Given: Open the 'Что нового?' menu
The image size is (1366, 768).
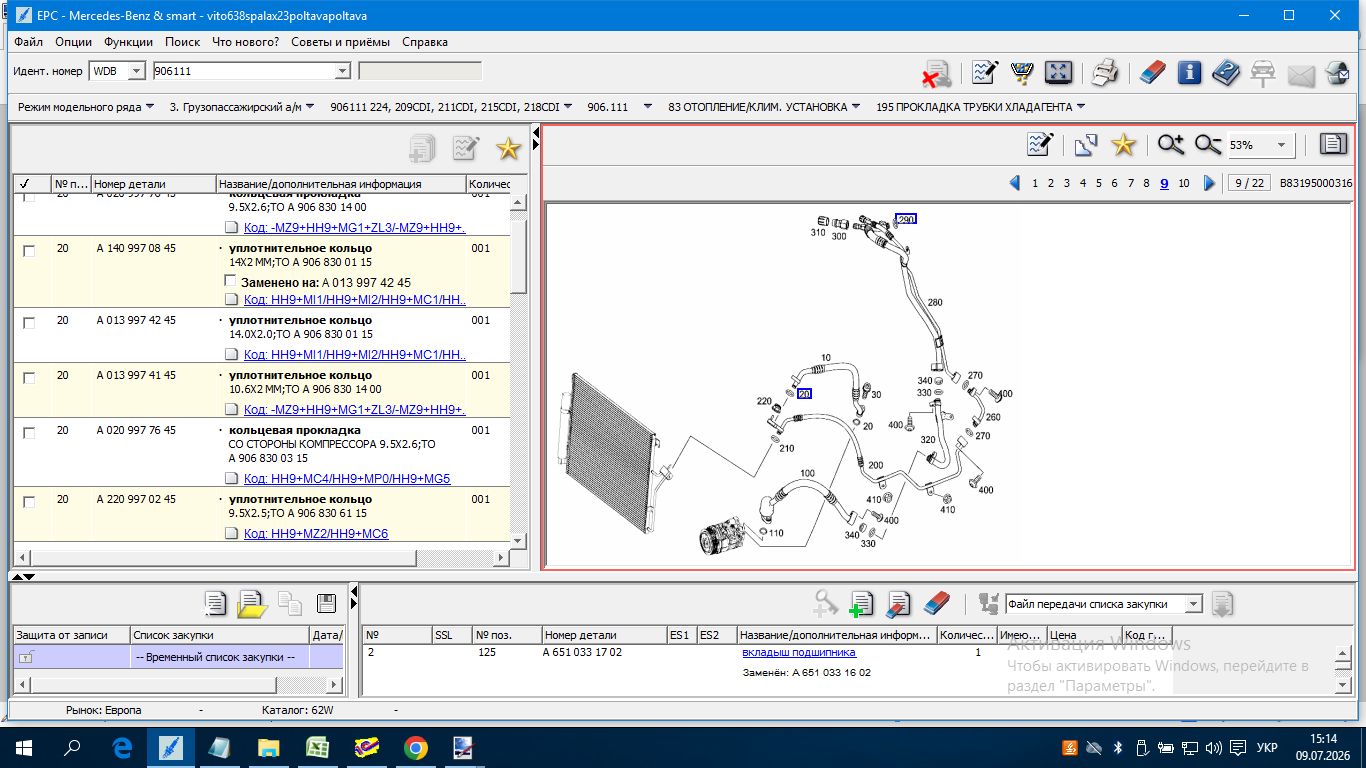Looking at the screenshot, I should (x=245, y=42).
